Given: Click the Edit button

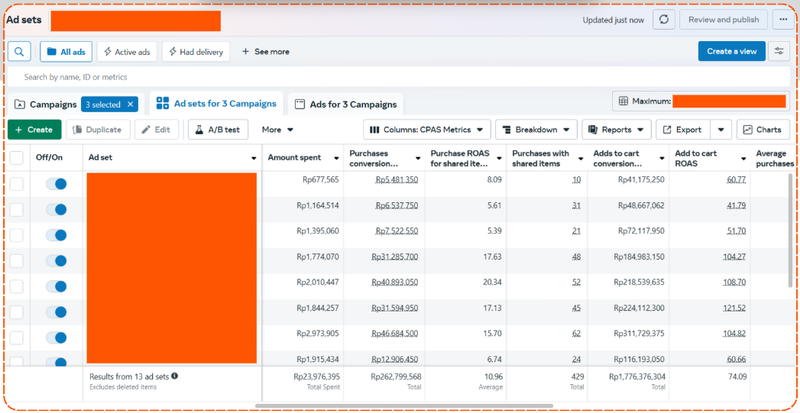Looking at the screenshot, I should coord(157,130).
